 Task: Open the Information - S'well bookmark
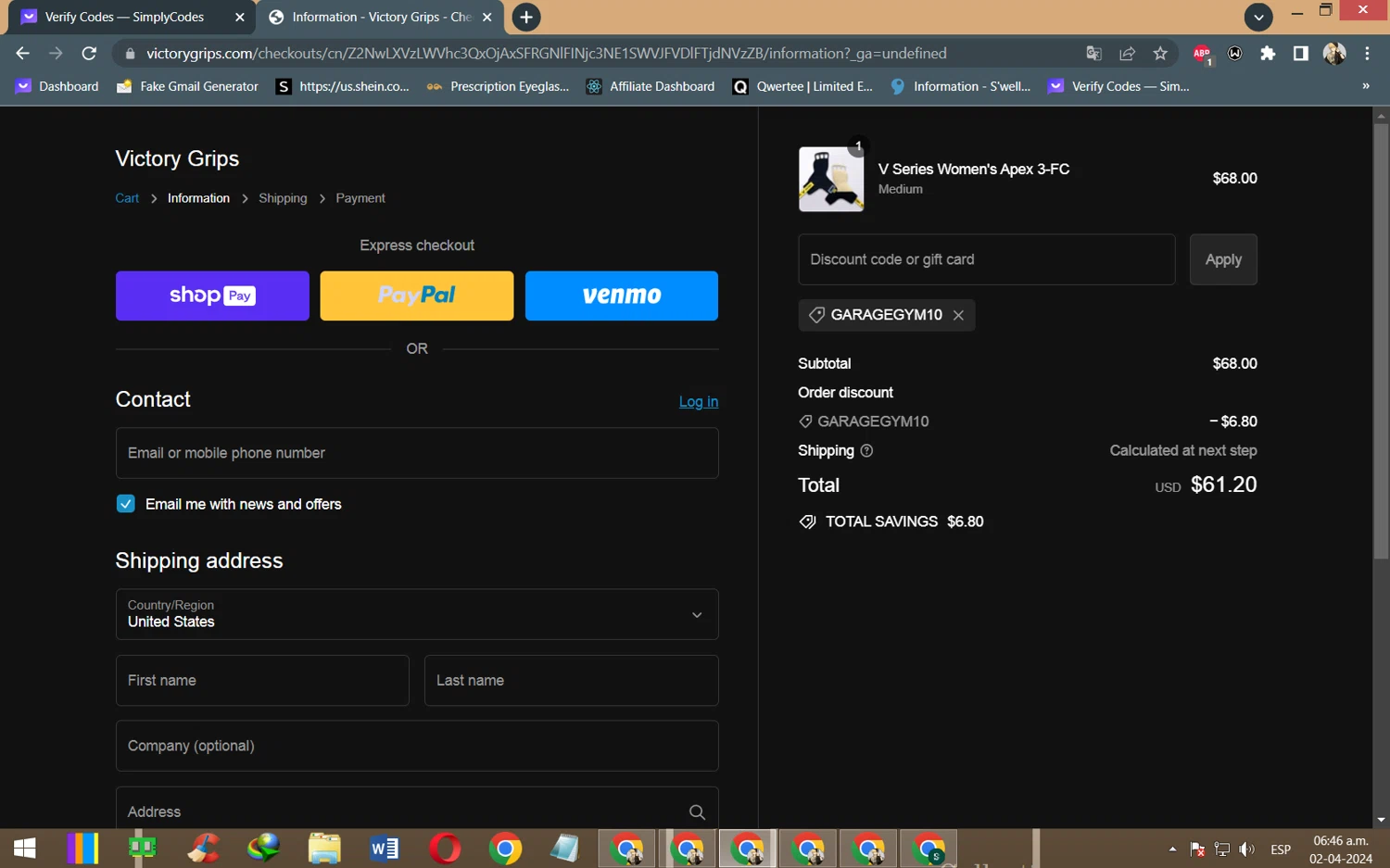click(961, 86)
